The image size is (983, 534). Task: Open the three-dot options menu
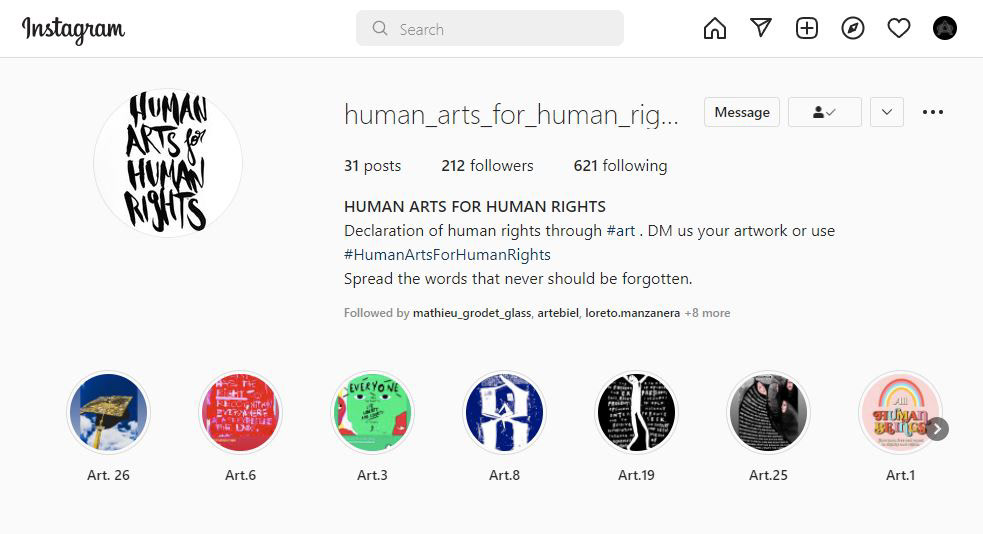click(x=933, y=112)
